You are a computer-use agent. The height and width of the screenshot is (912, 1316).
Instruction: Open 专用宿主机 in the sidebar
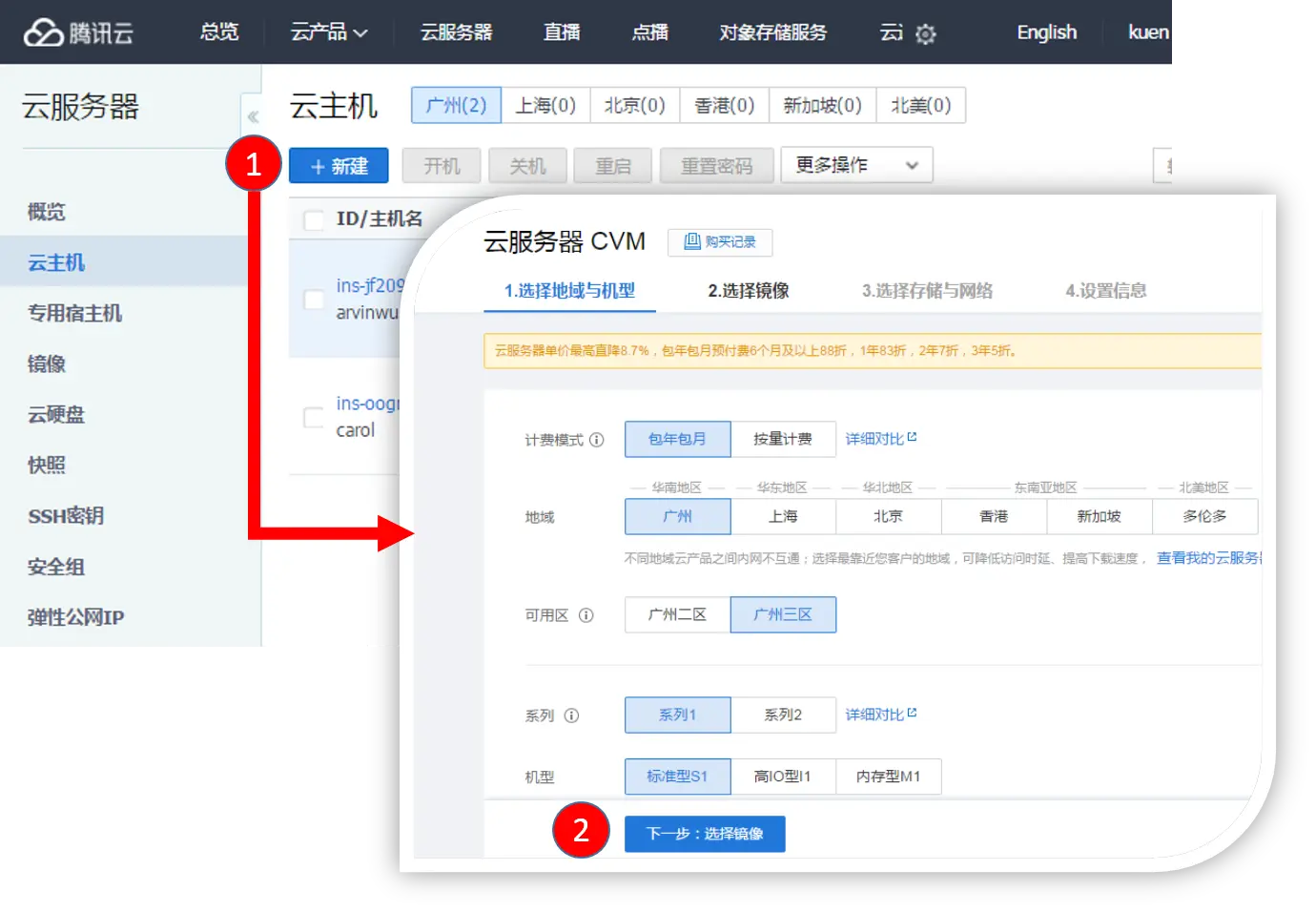[x=75, y=313]
